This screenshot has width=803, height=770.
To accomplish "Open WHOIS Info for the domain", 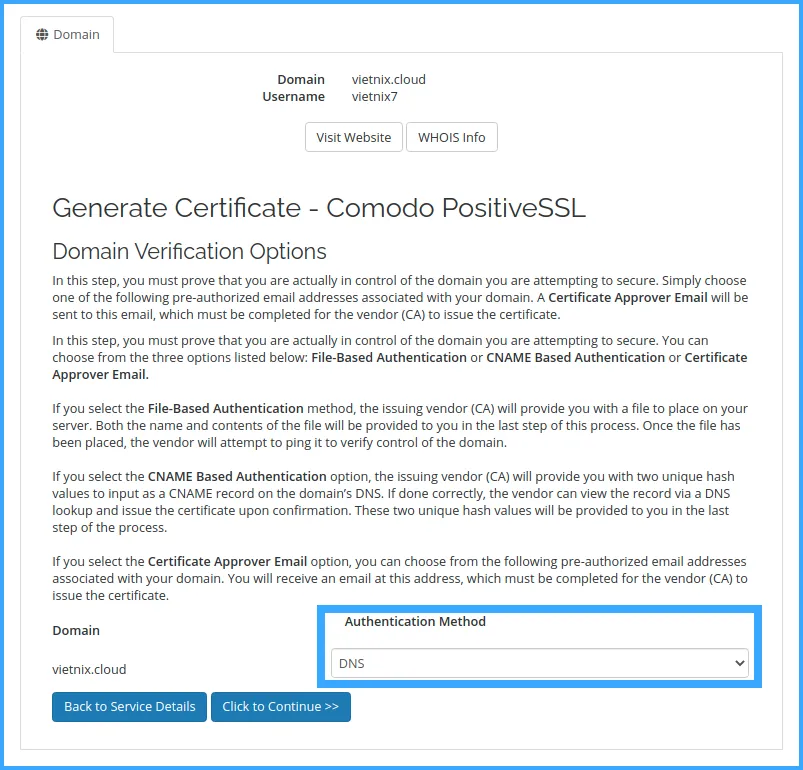I will click(451, 137).
